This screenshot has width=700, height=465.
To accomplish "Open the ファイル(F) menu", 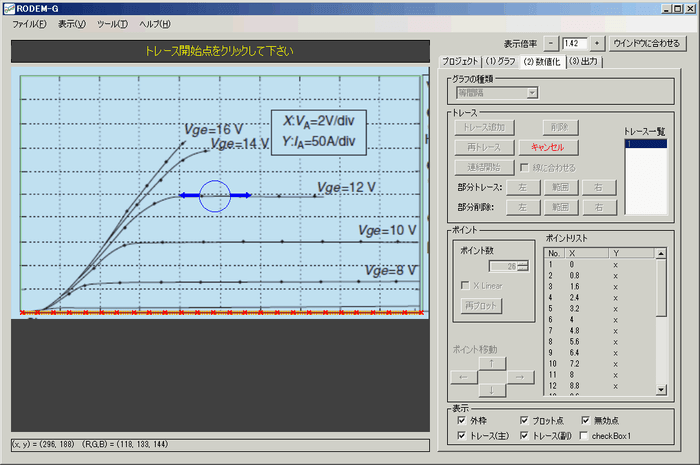I will [x=30, y=23].
